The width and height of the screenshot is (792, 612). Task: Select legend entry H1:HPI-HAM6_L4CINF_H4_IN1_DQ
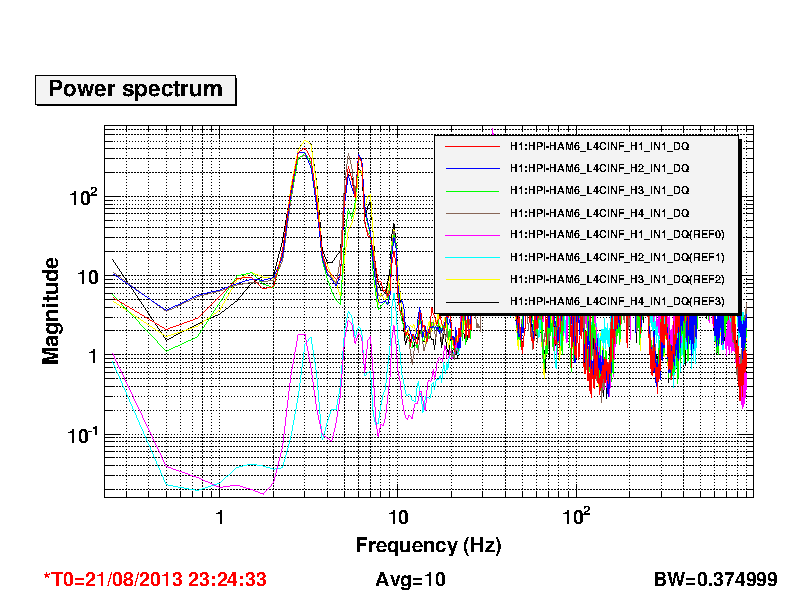coord(600,213)
